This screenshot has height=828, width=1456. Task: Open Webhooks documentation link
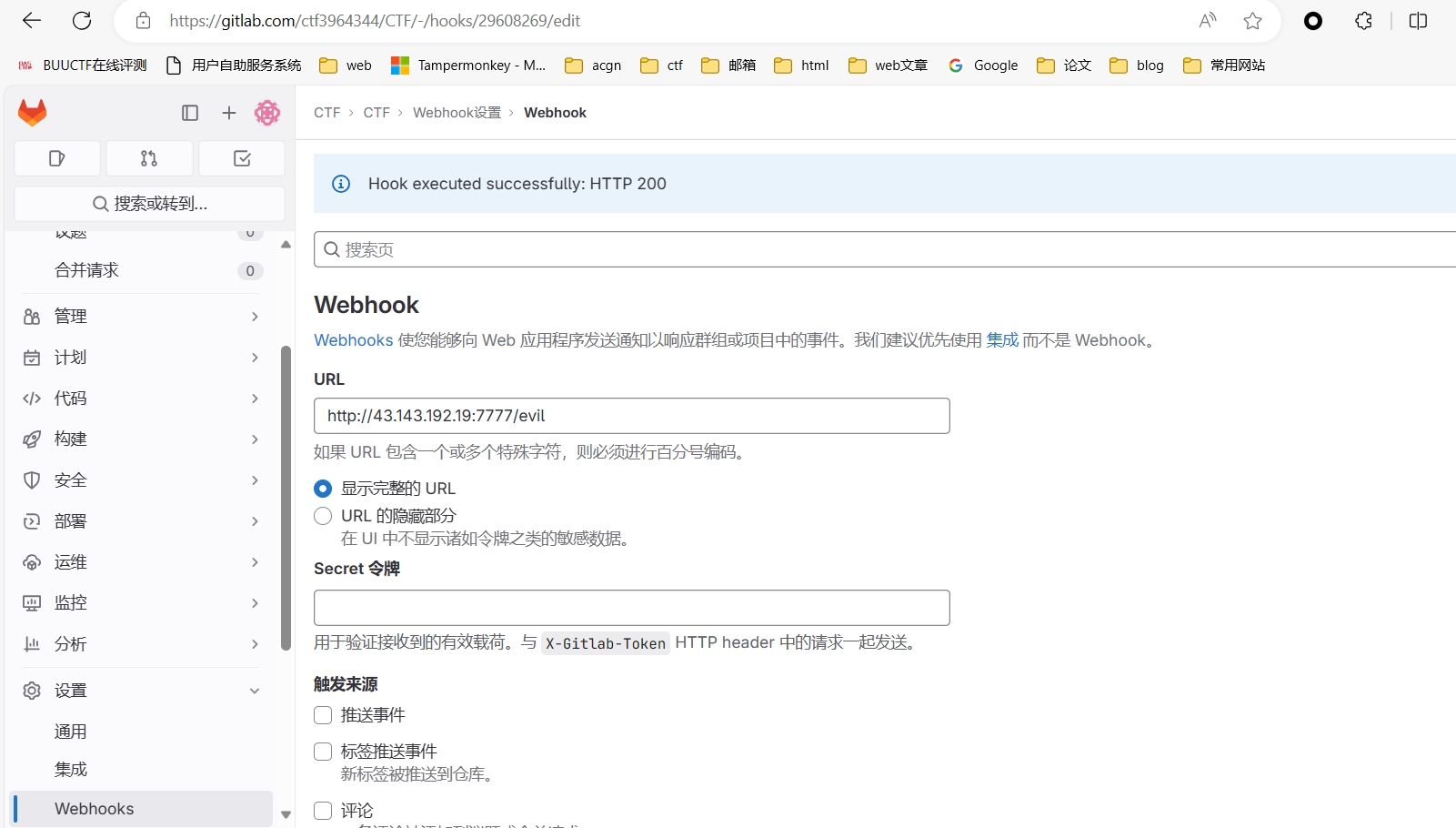[354, 340]
